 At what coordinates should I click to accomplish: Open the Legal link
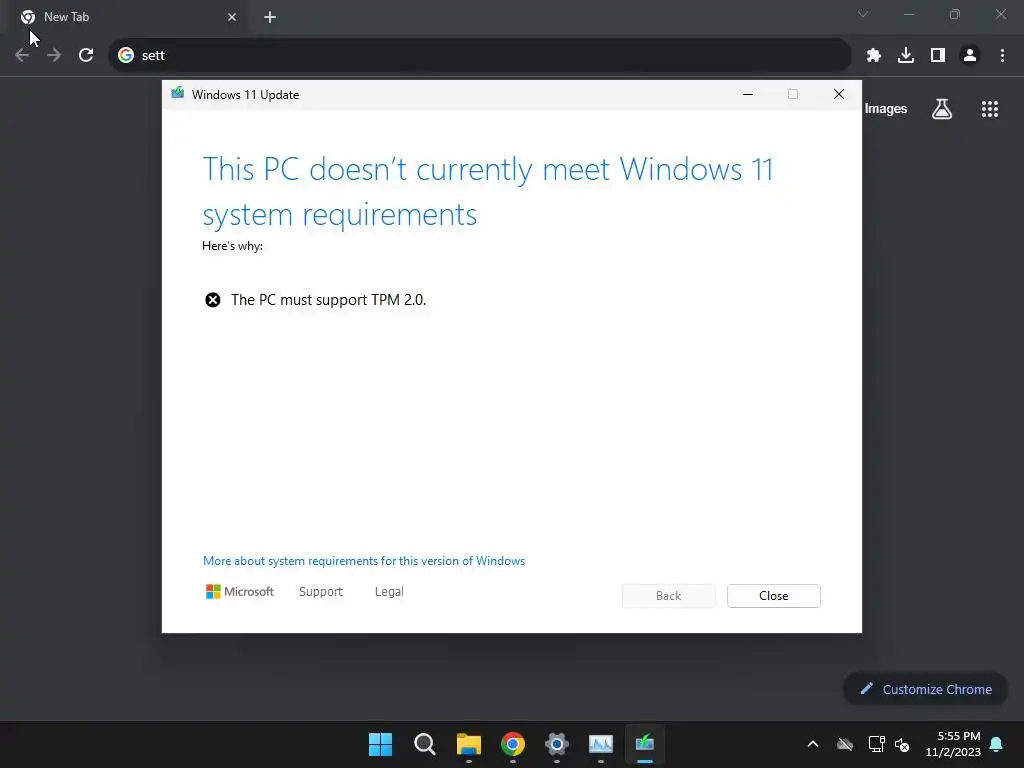[389, 592]
